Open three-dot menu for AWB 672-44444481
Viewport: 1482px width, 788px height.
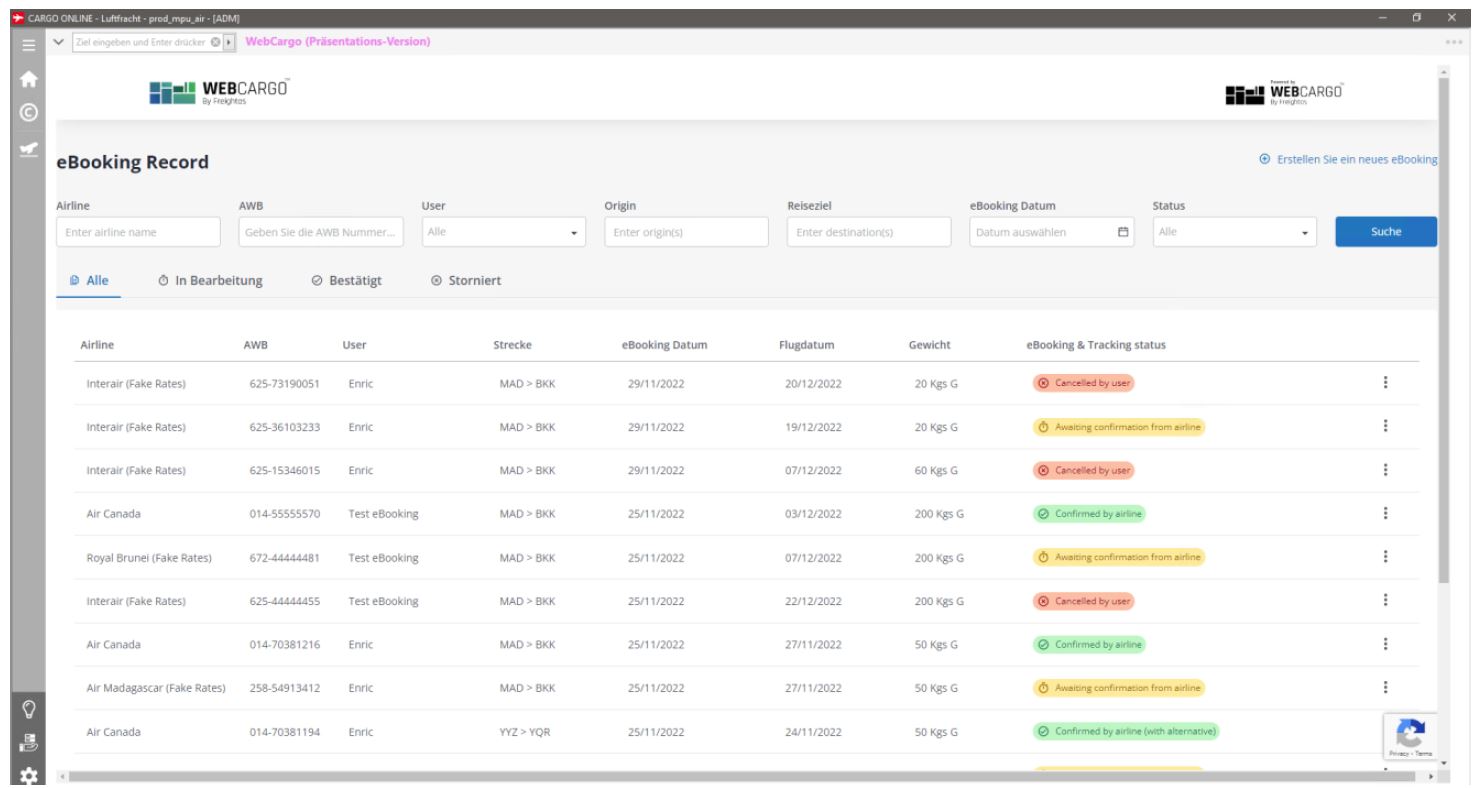click(1385, 556)
